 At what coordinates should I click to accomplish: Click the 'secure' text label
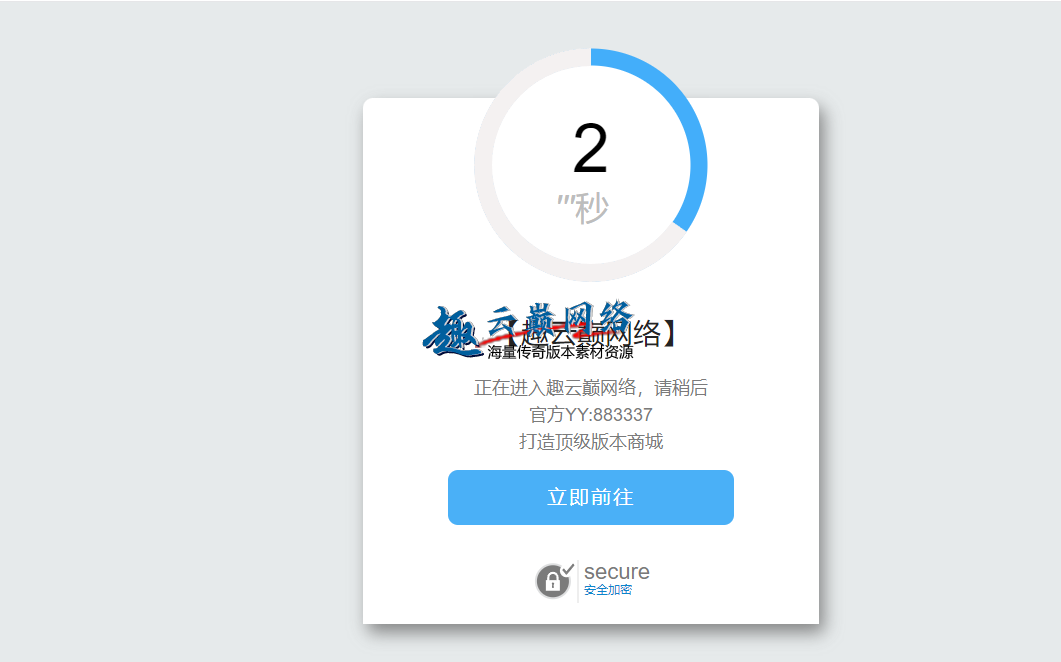coord(616,572)
